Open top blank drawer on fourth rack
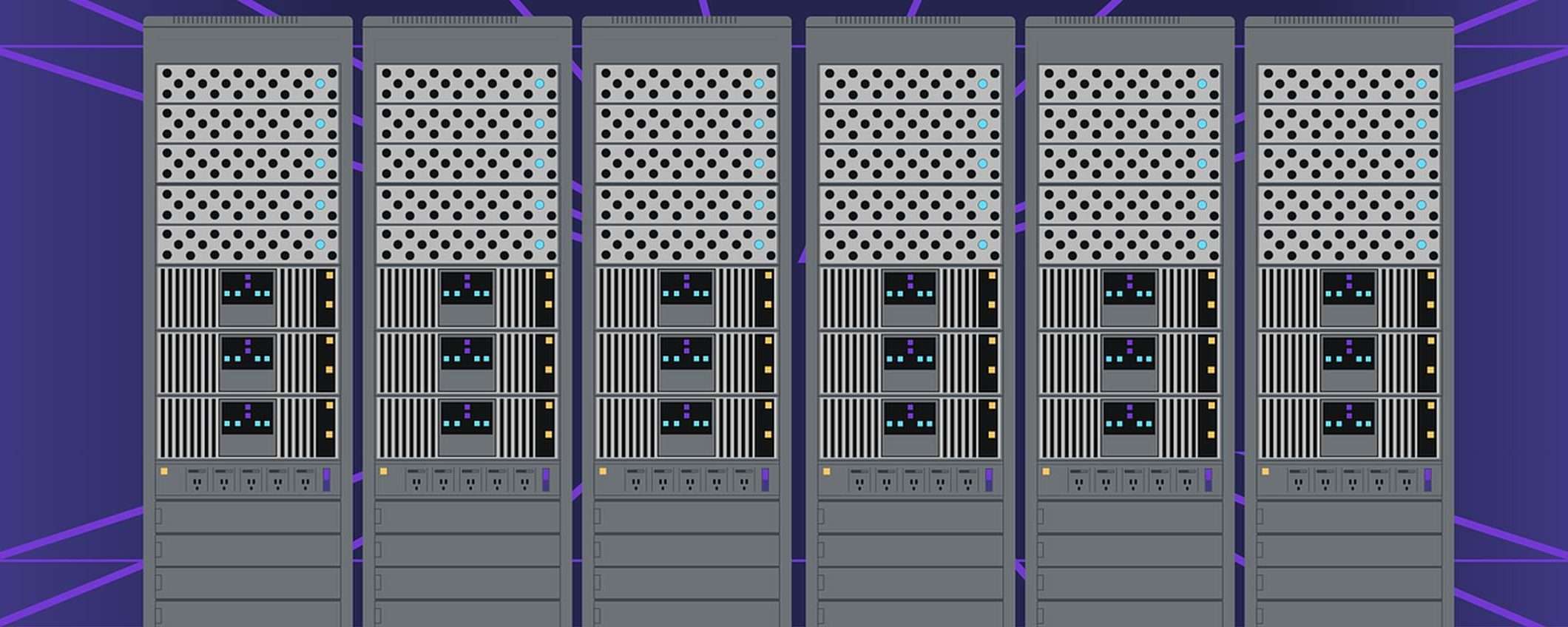This screenshot has height=627, width=1568. click(910, 516)
